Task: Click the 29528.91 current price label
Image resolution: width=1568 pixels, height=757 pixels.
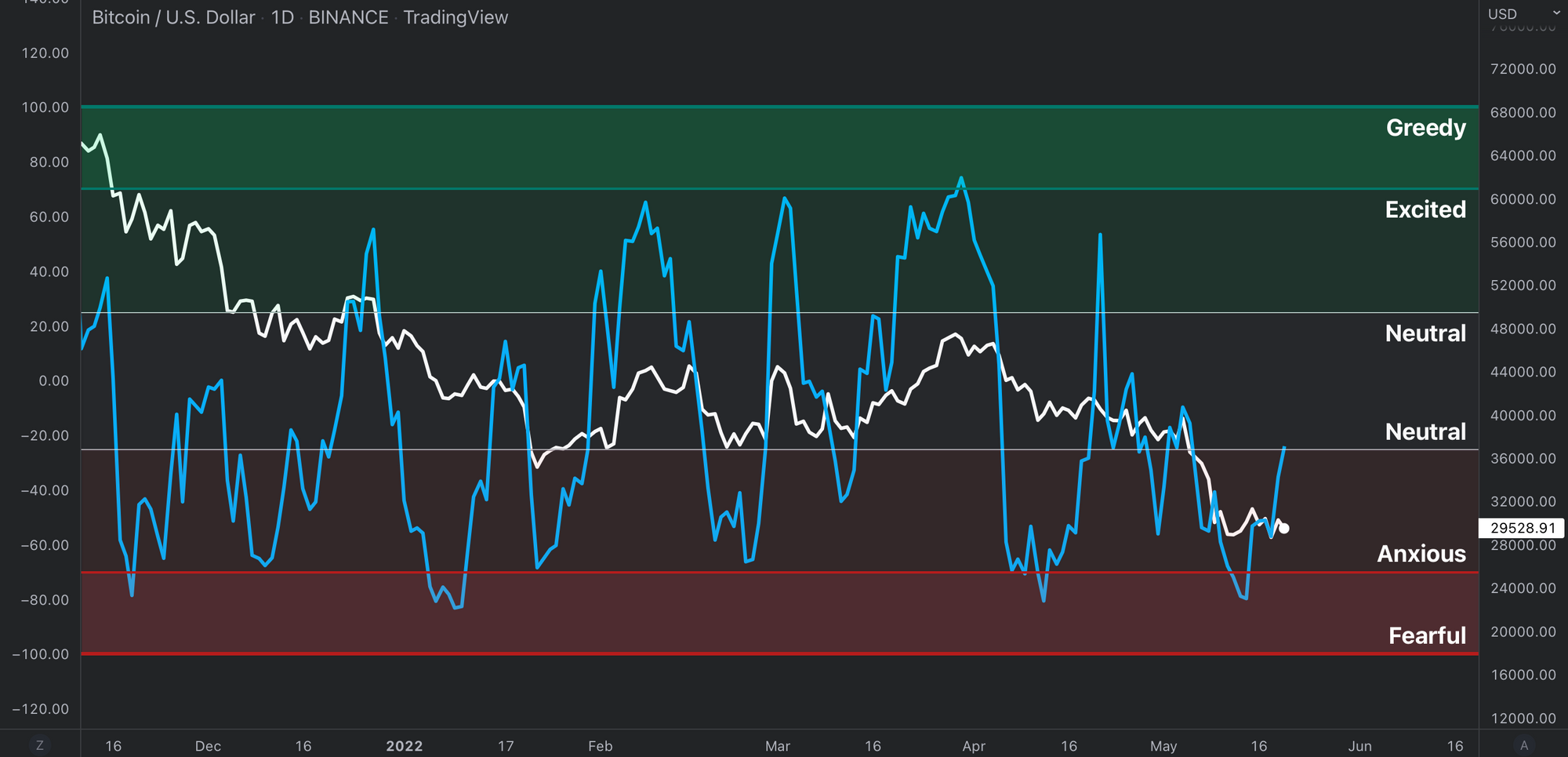Action: pos(1522,528)
